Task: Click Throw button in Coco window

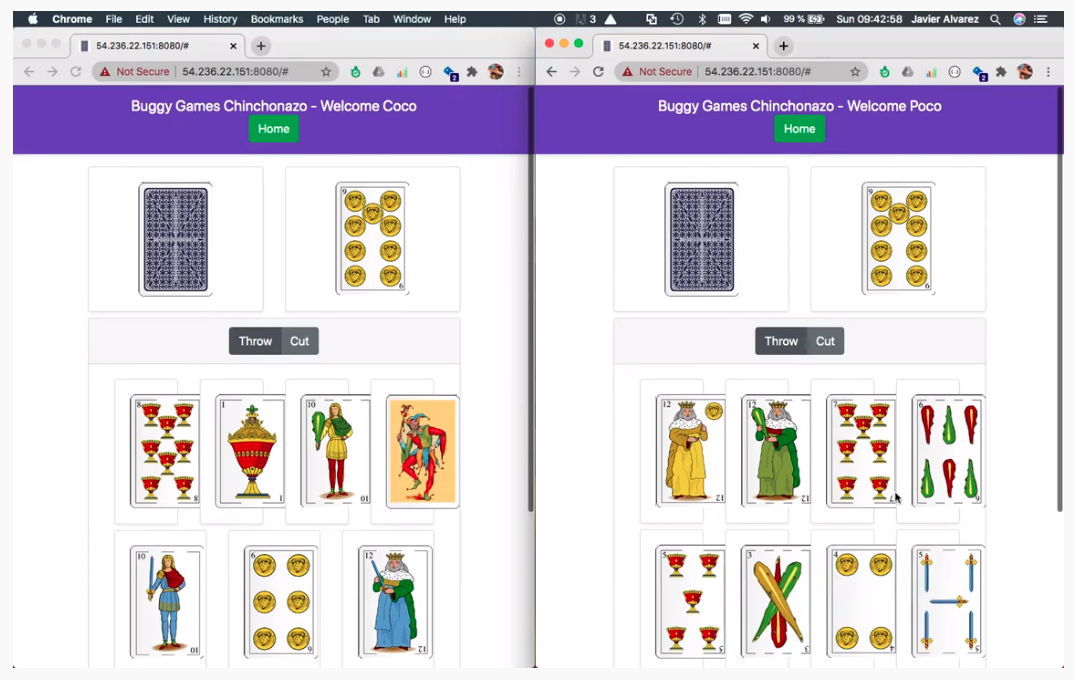Action: click(255, 341)
